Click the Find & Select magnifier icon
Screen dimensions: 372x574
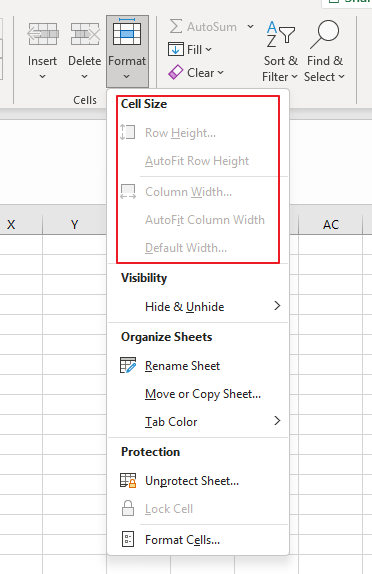pyautogui.click(x=325, y=34)
